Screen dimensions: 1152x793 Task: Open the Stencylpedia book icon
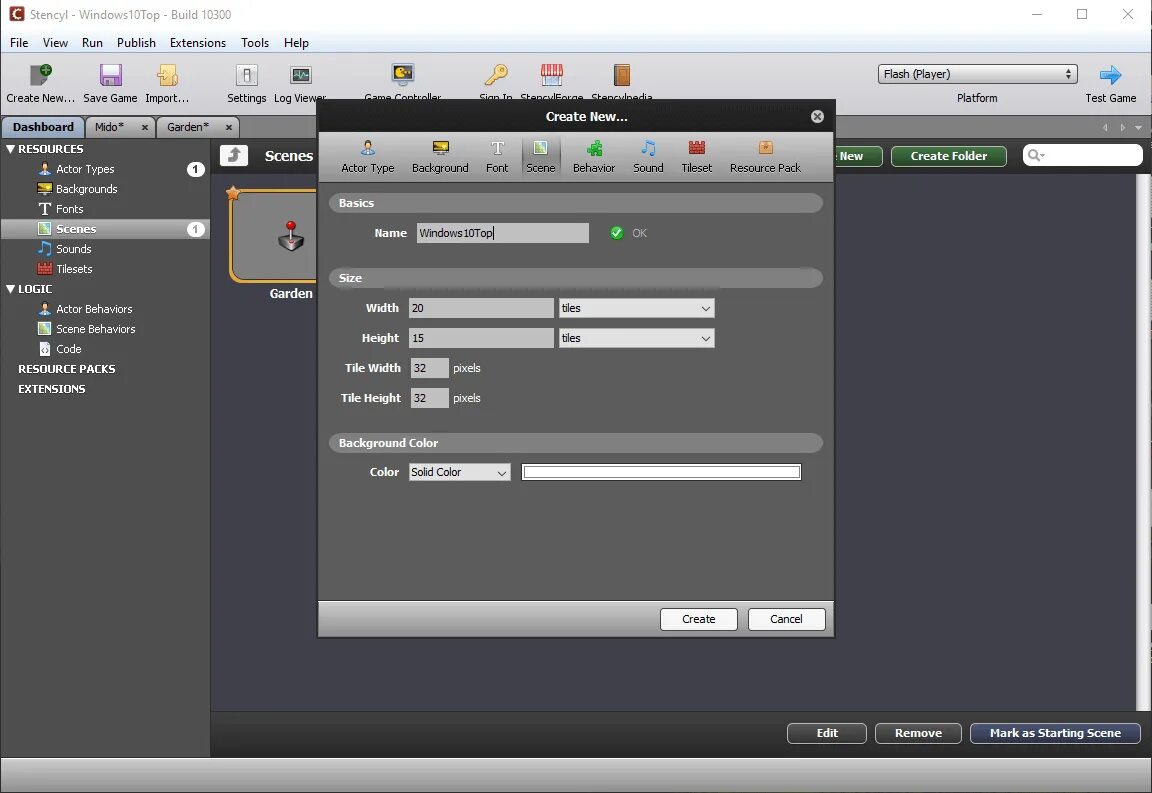point(622,74)
